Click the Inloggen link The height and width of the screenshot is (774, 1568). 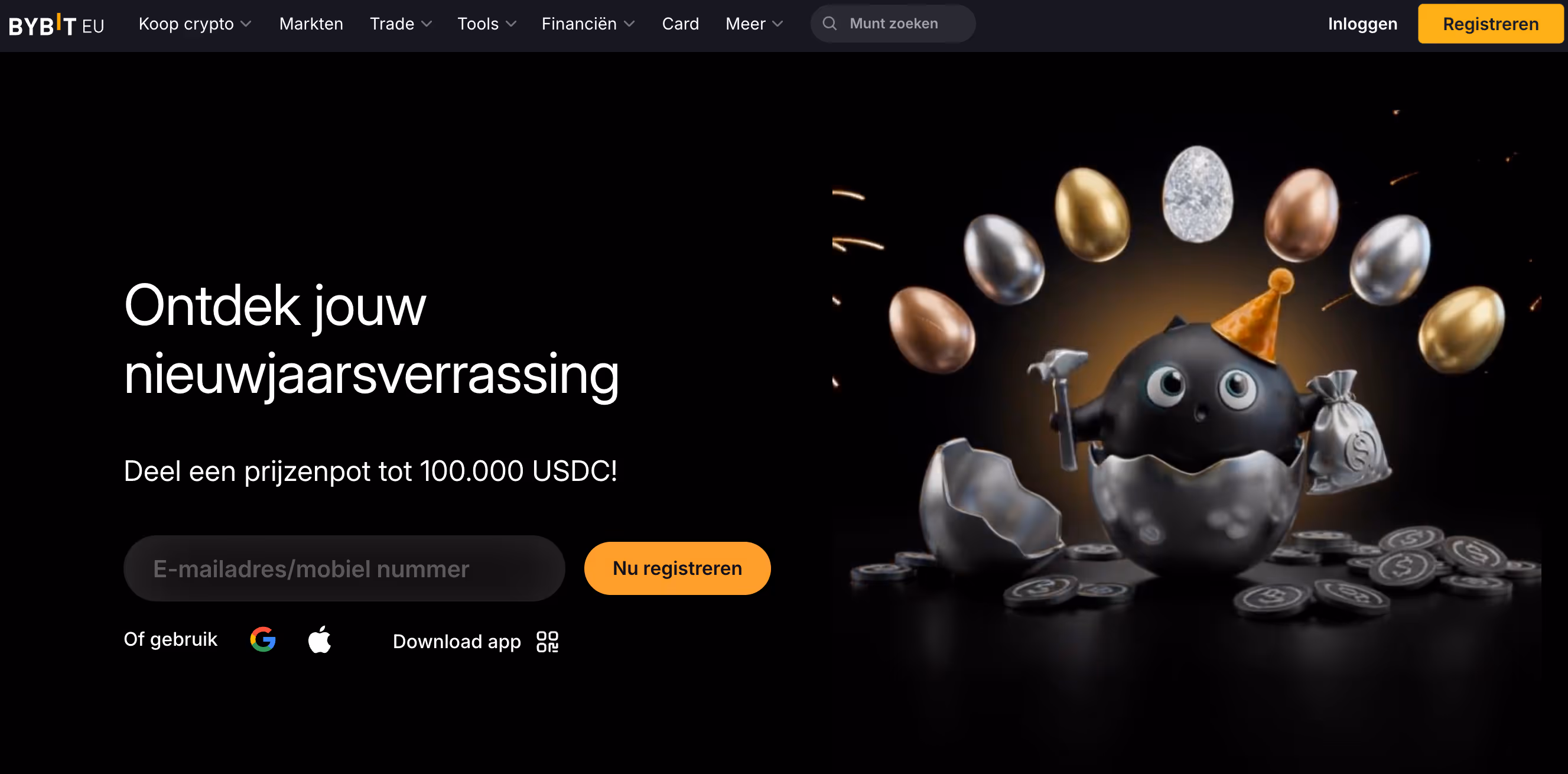[x=1362, y=24]
